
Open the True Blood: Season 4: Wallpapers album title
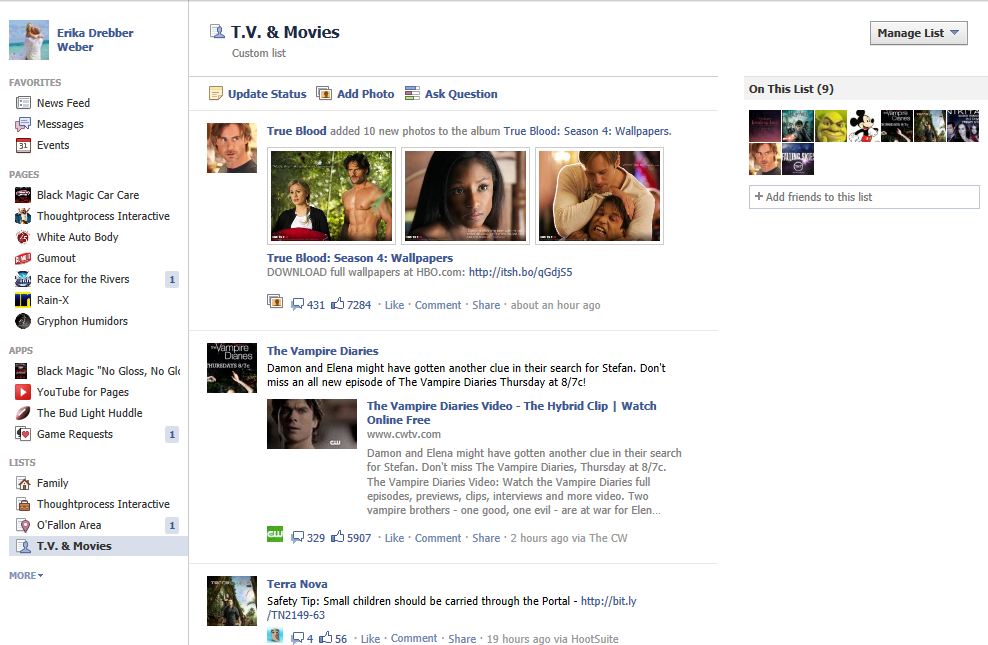pyautogui.click(x=360, y=258)
